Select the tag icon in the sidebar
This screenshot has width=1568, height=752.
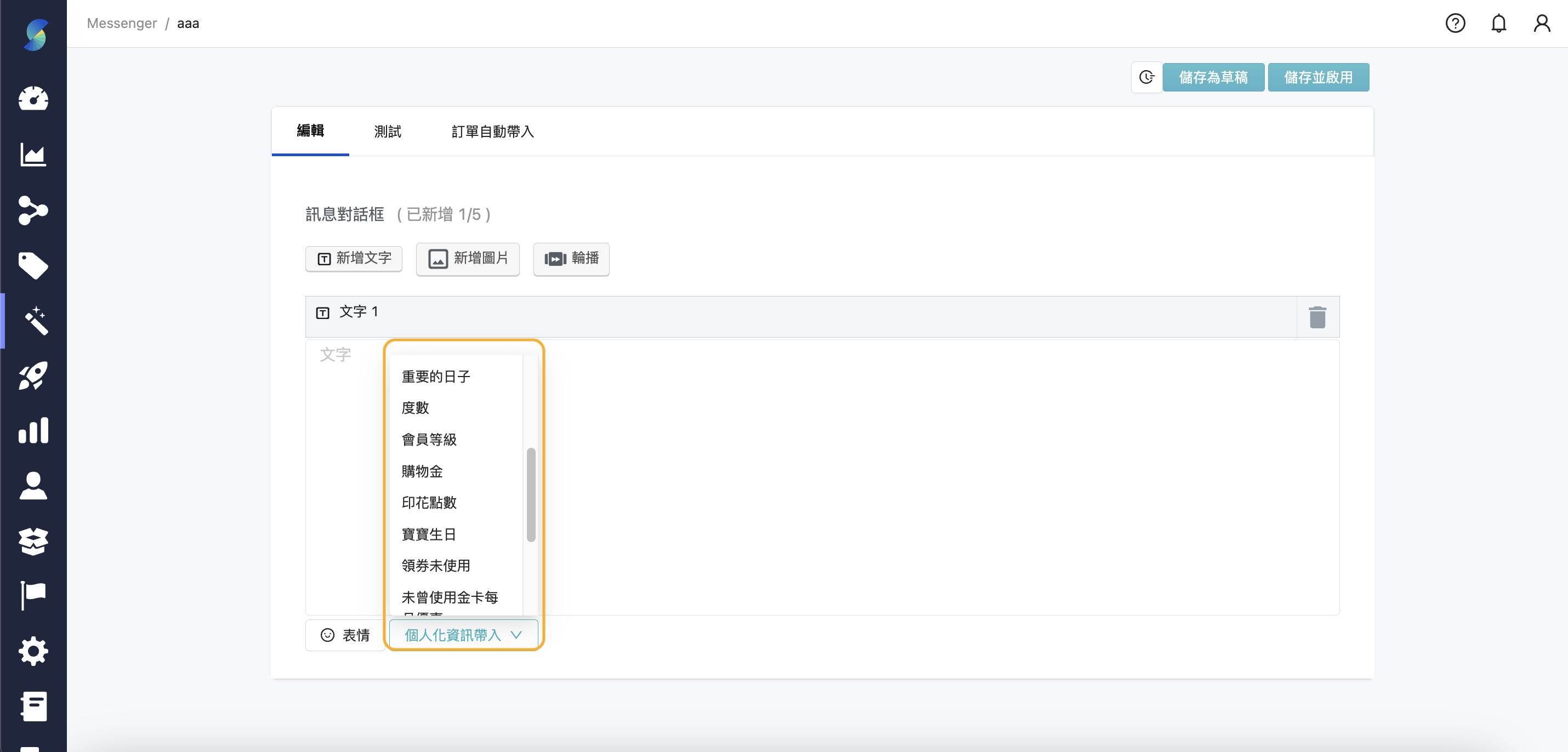point(33,266)
